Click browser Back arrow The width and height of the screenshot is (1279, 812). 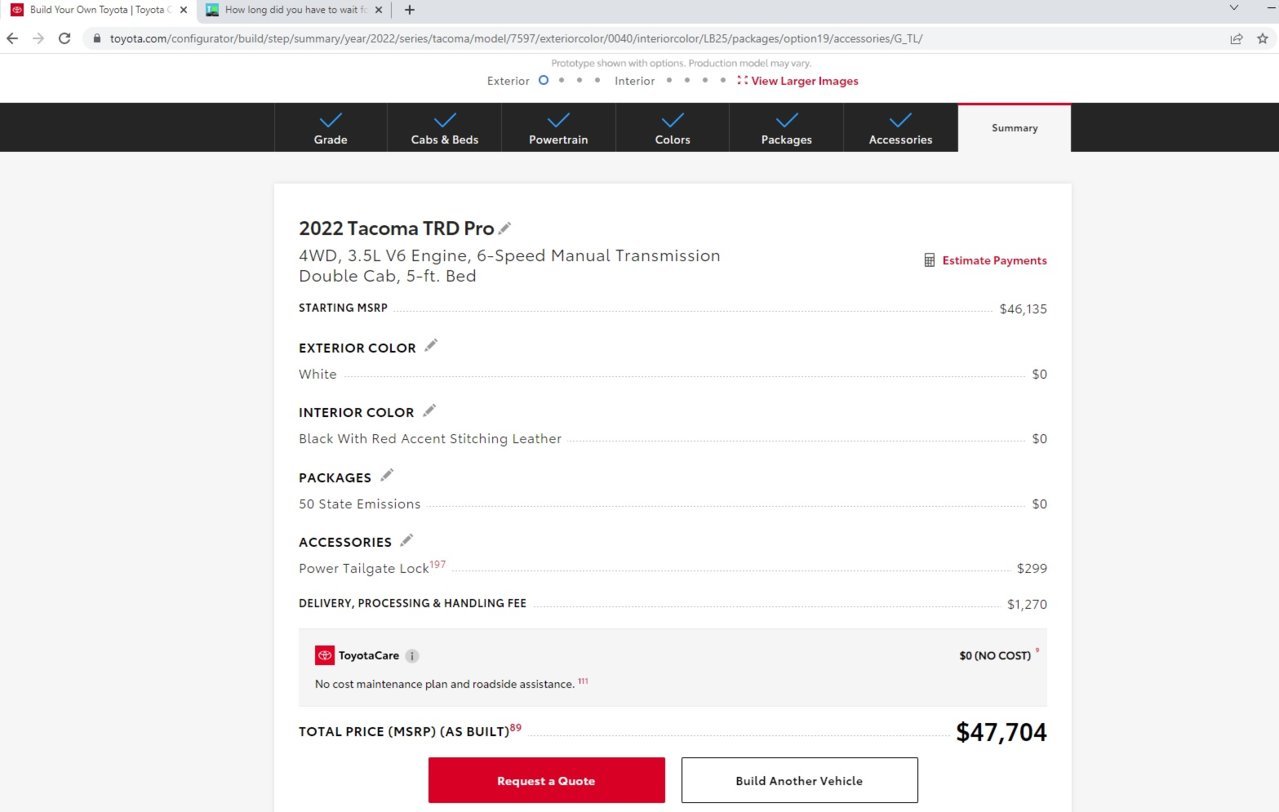pyautogui.click(x=12, y=38)
